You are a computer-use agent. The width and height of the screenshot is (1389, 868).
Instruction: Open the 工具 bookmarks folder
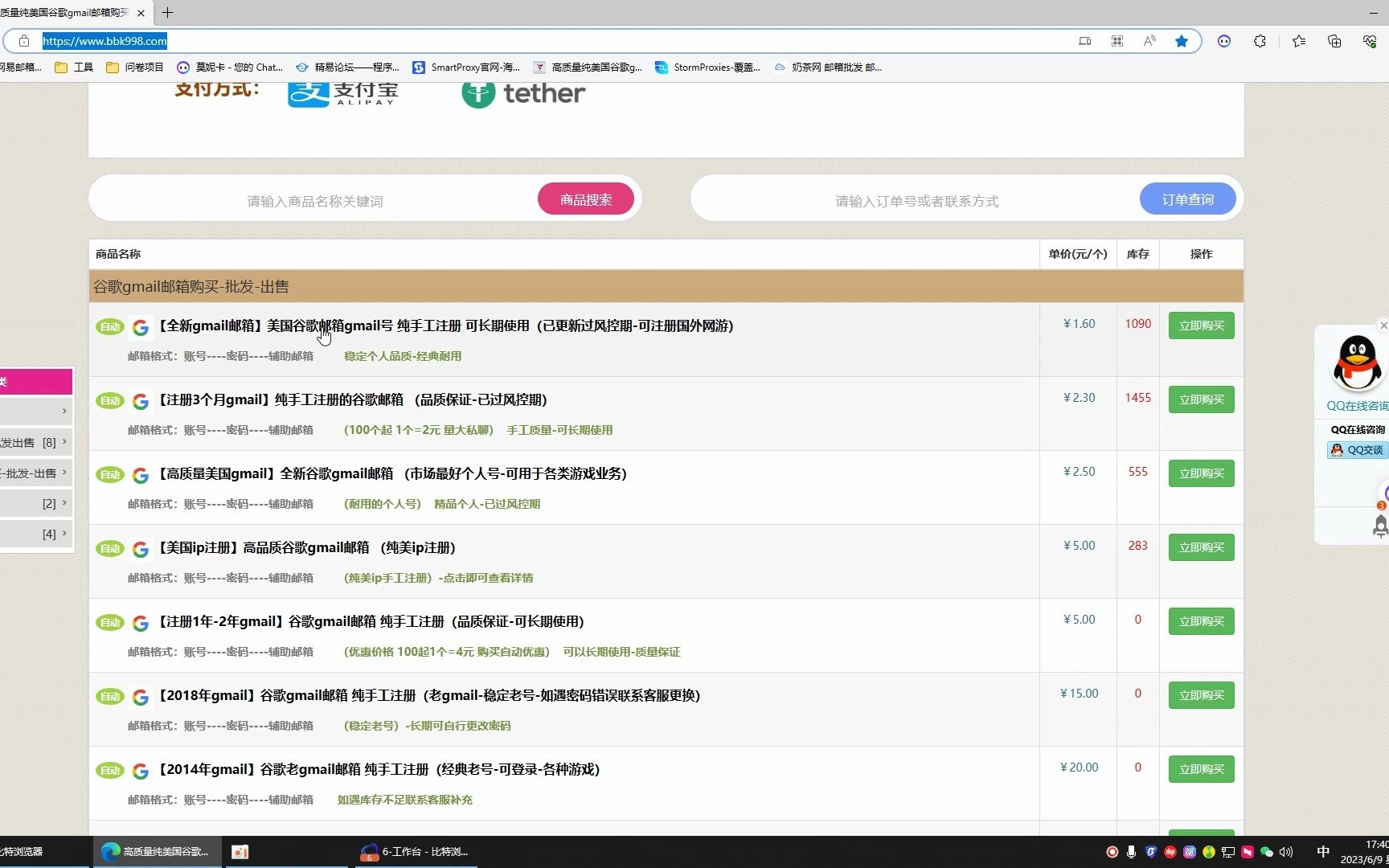click(x=74, y=68)
